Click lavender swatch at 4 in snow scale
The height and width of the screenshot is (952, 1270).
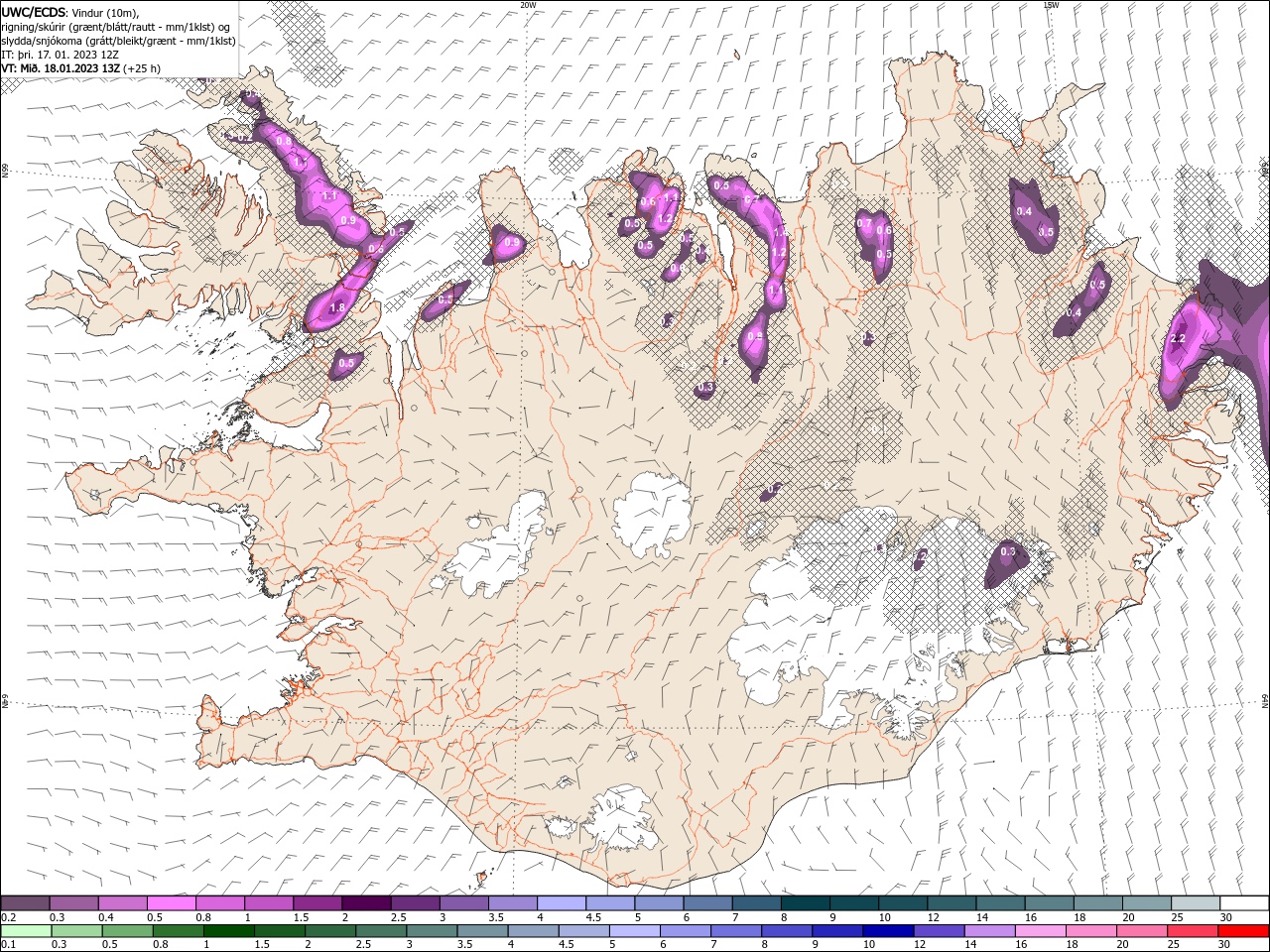[561, 903]
